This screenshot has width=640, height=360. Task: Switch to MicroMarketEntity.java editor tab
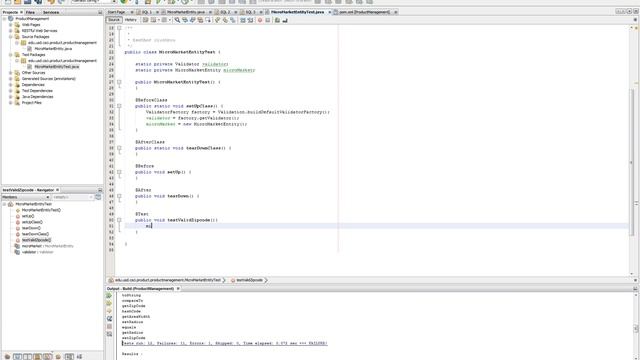(x=186, y=12)
